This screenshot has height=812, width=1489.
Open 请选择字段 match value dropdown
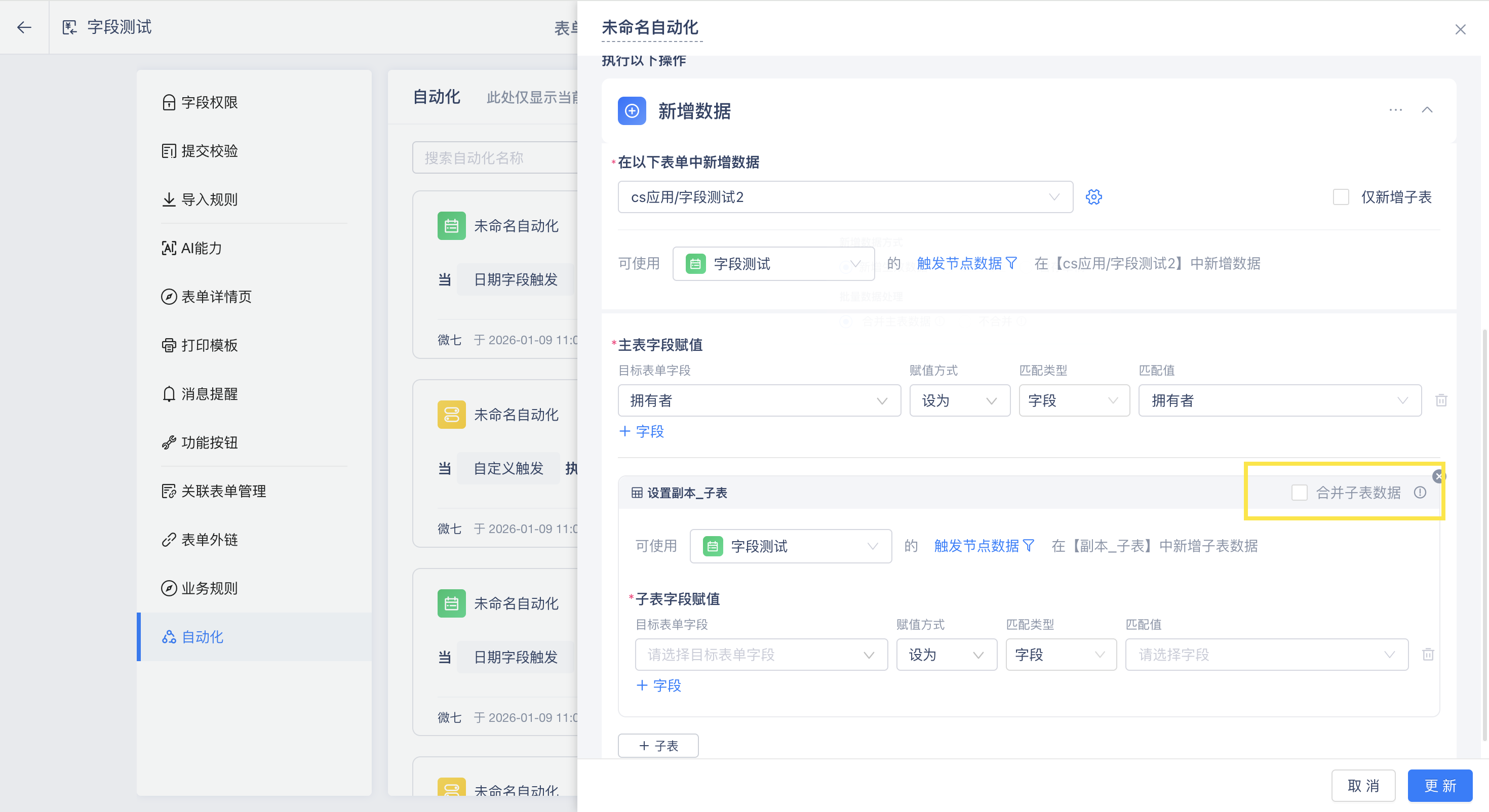coord(1267,655)
